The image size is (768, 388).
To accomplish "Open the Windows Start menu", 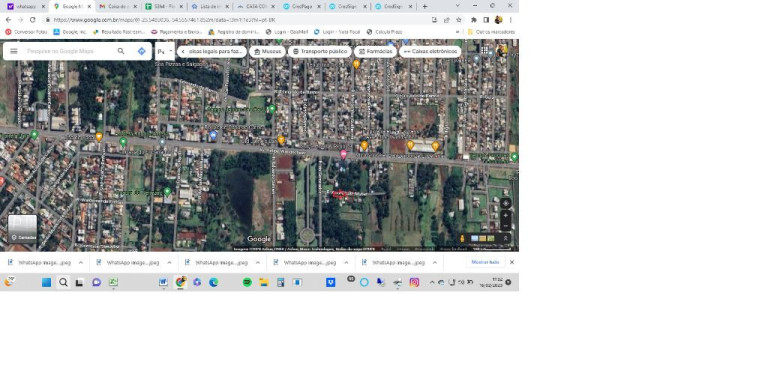I will click(x=47, y=282).
